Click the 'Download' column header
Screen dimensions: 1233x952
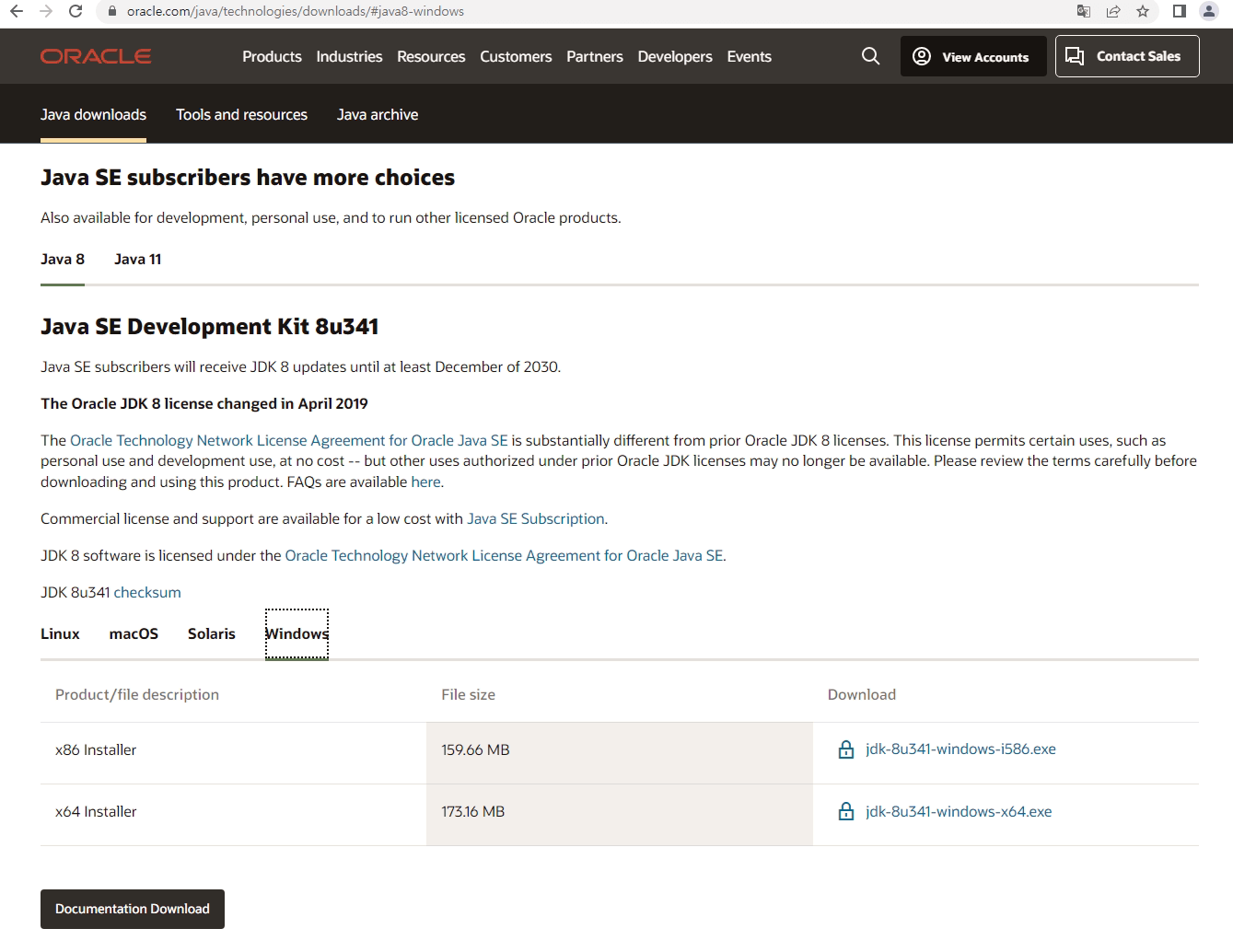[862, 694]
